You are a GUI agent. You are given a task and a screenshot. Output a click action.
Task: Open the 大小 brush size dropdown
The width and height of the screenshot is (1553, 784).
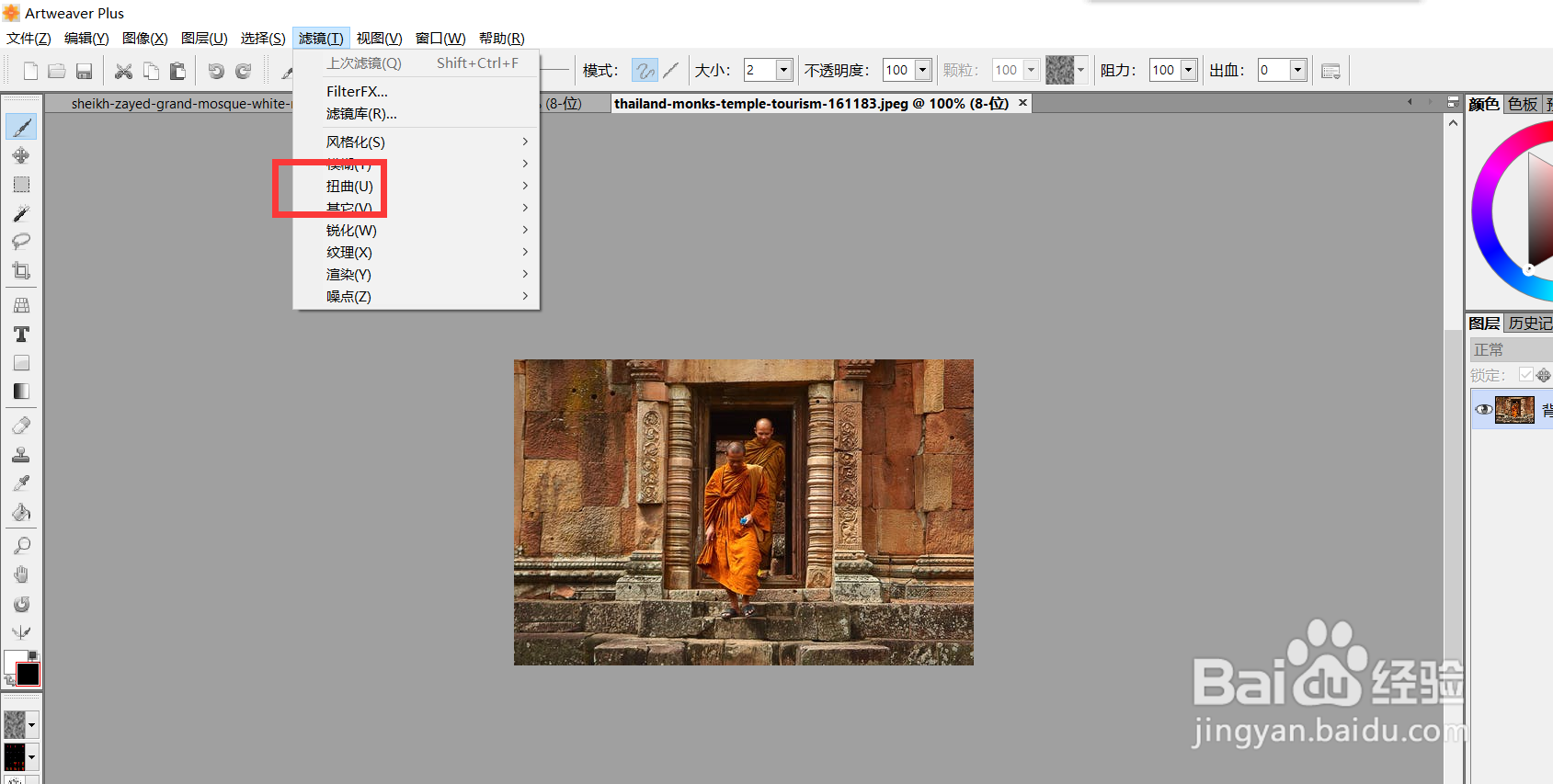click(783, 71)
